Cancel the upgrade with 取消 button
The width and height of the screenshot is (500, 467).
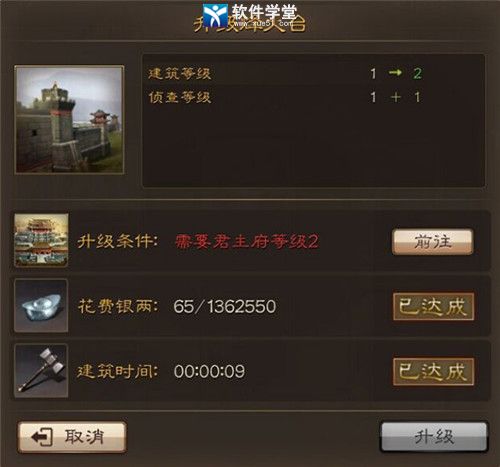[72, 437]
